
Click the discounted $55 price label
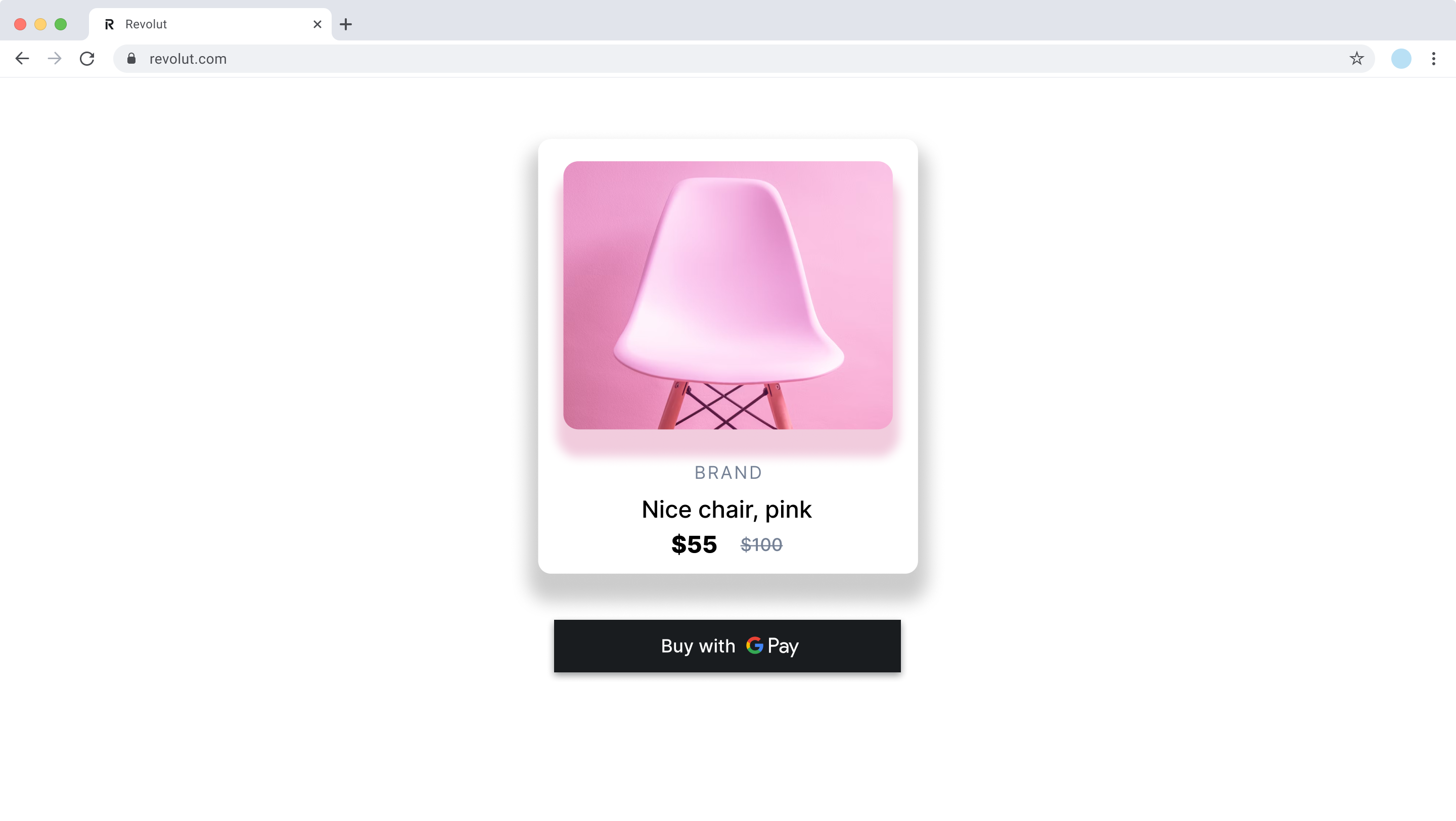coord(694,544)
